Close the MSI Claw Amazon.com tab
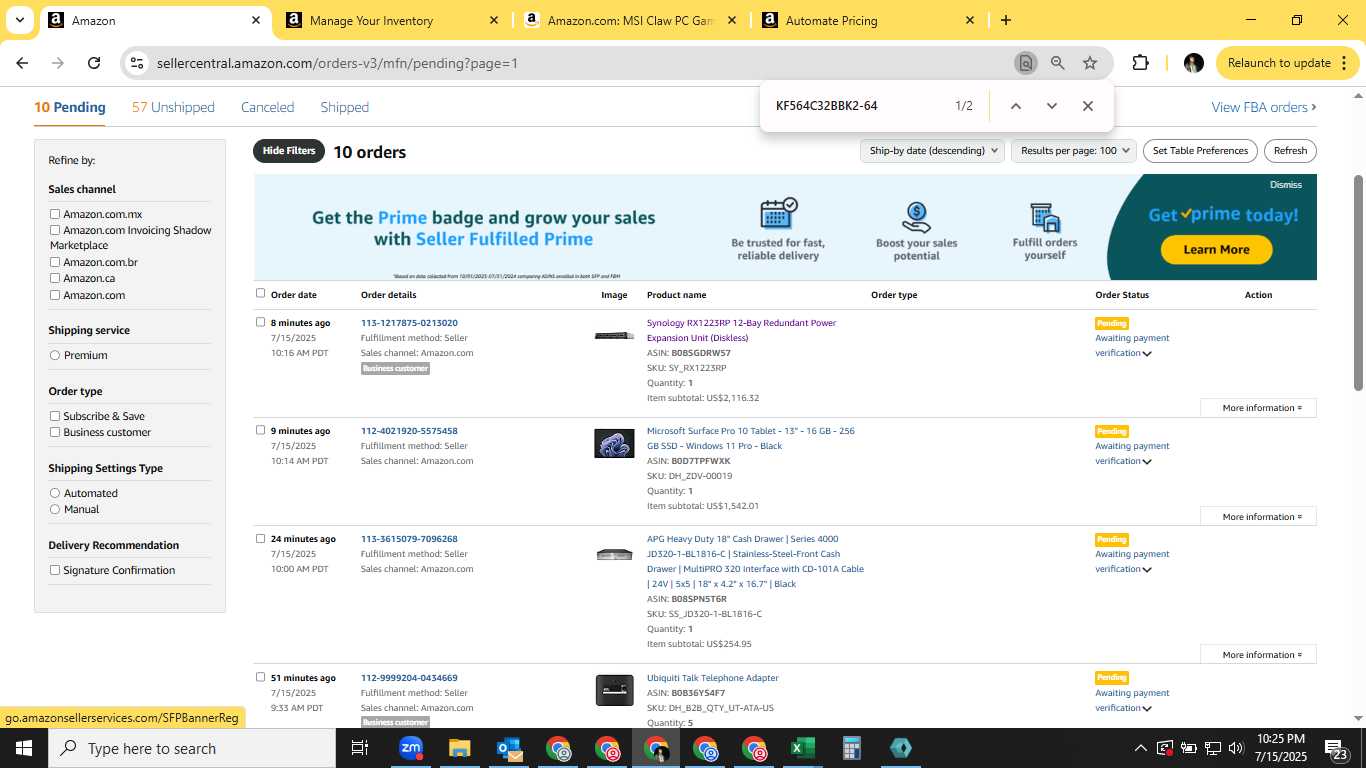 tap(732, 20)
